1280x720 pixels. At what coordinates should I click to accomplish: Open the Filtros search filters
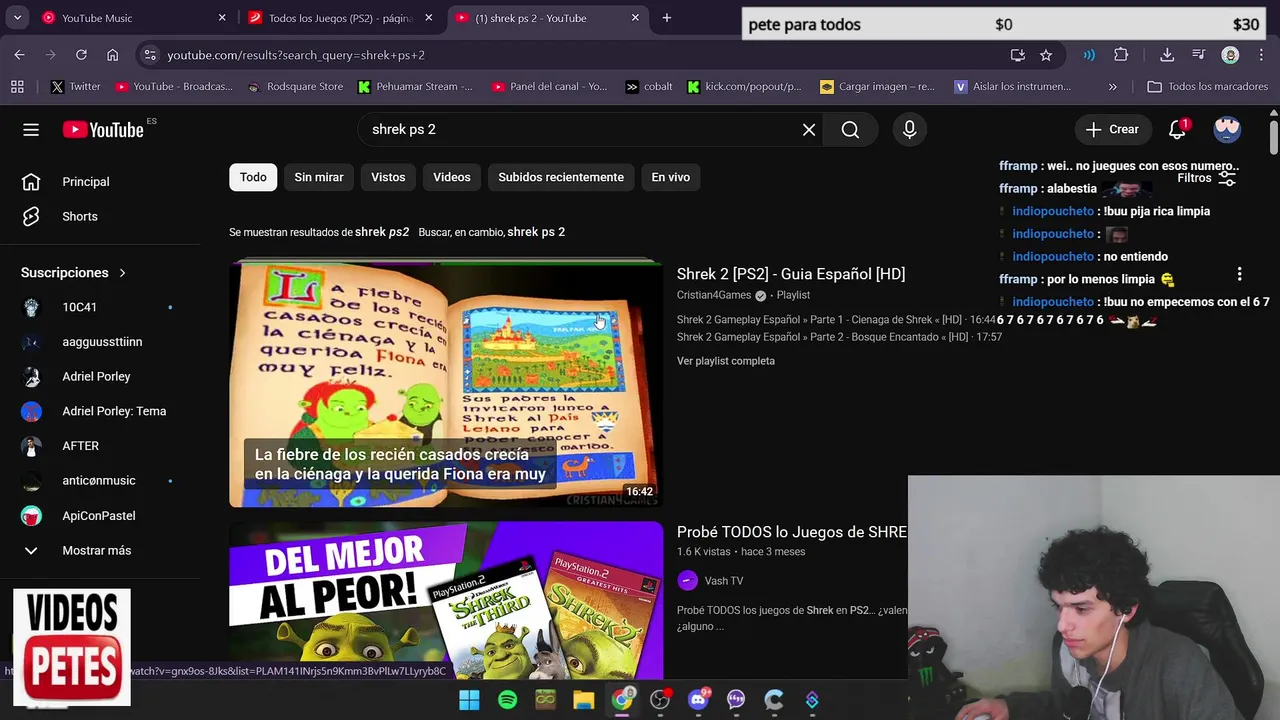pyautogui.click(x=1207, y=178)
